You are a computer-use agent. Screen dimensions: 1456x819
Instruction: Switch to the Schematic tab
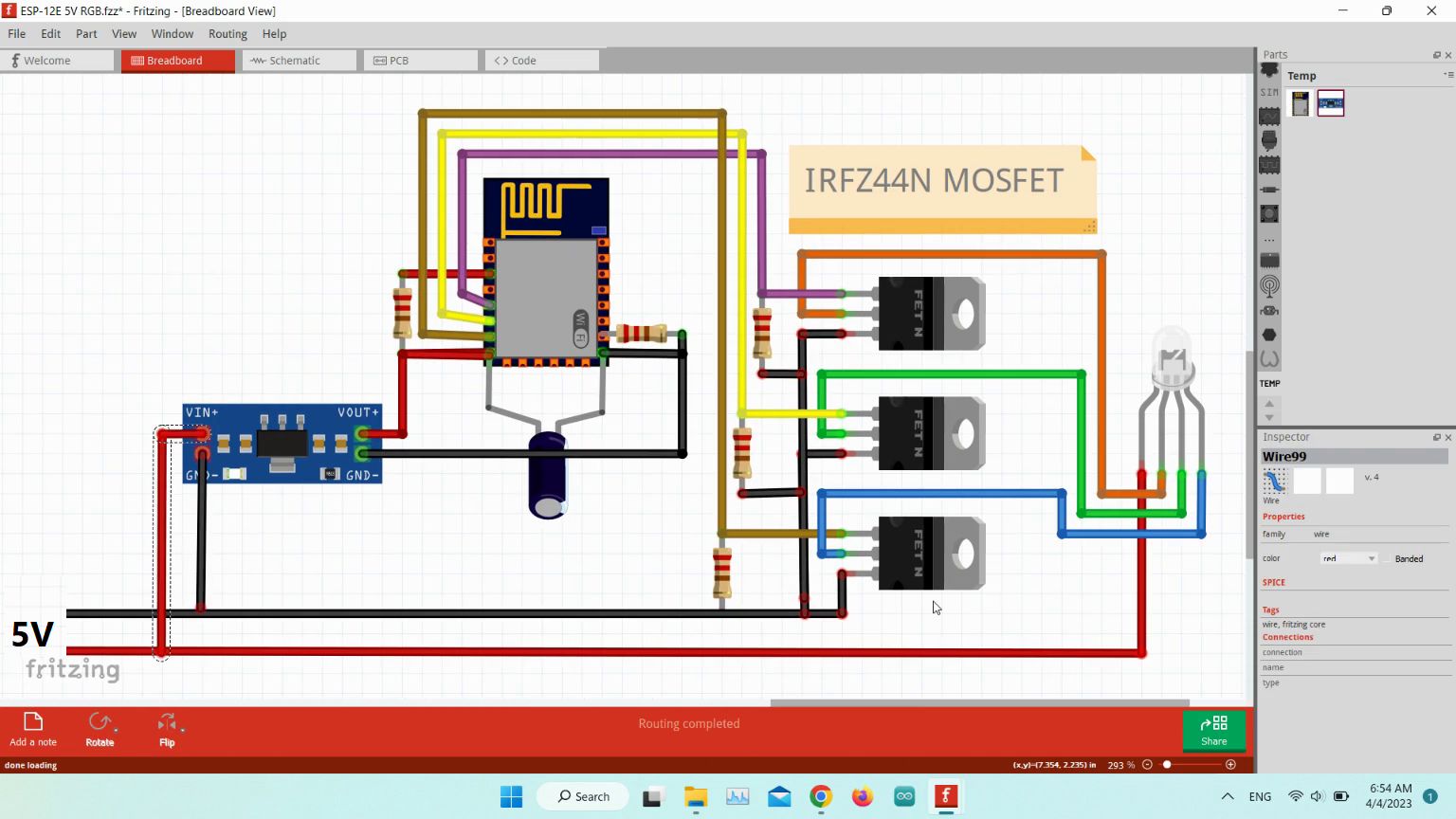tap(295, 61)
